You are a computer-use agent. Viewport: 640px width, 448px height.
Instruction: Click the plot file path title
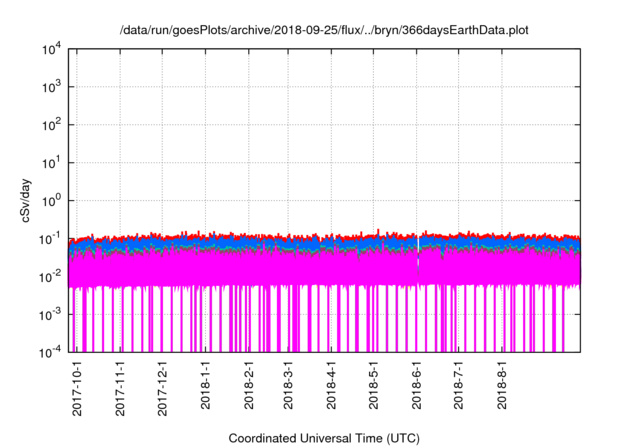(324, 30)
